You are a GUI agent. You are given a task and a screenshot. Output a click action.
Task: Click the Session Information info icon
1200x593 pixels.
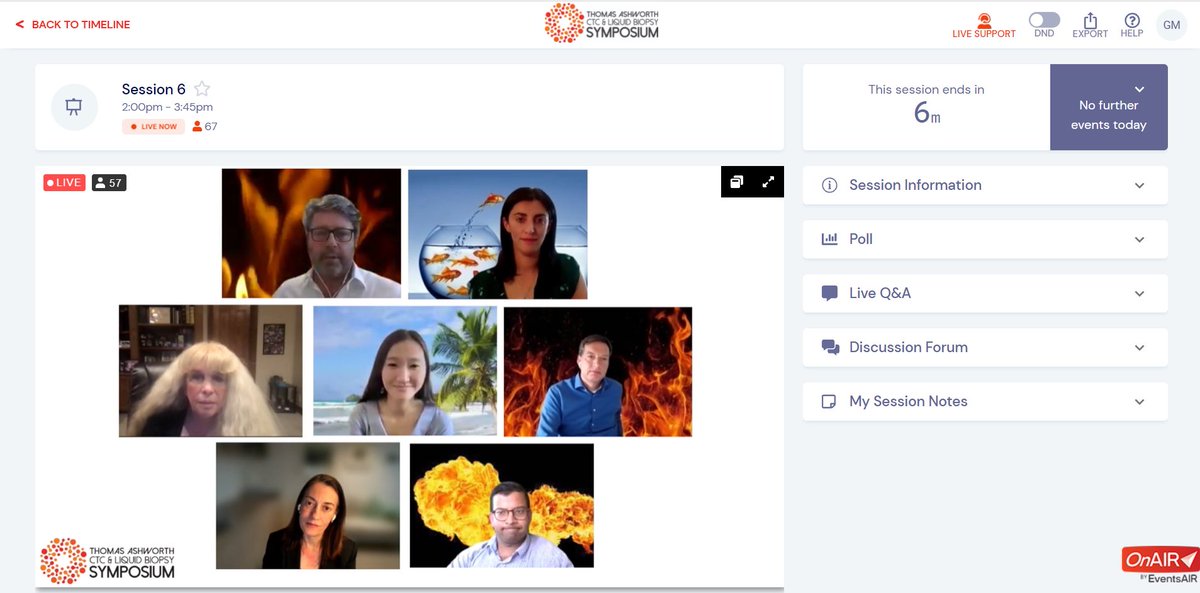[829, 185]
